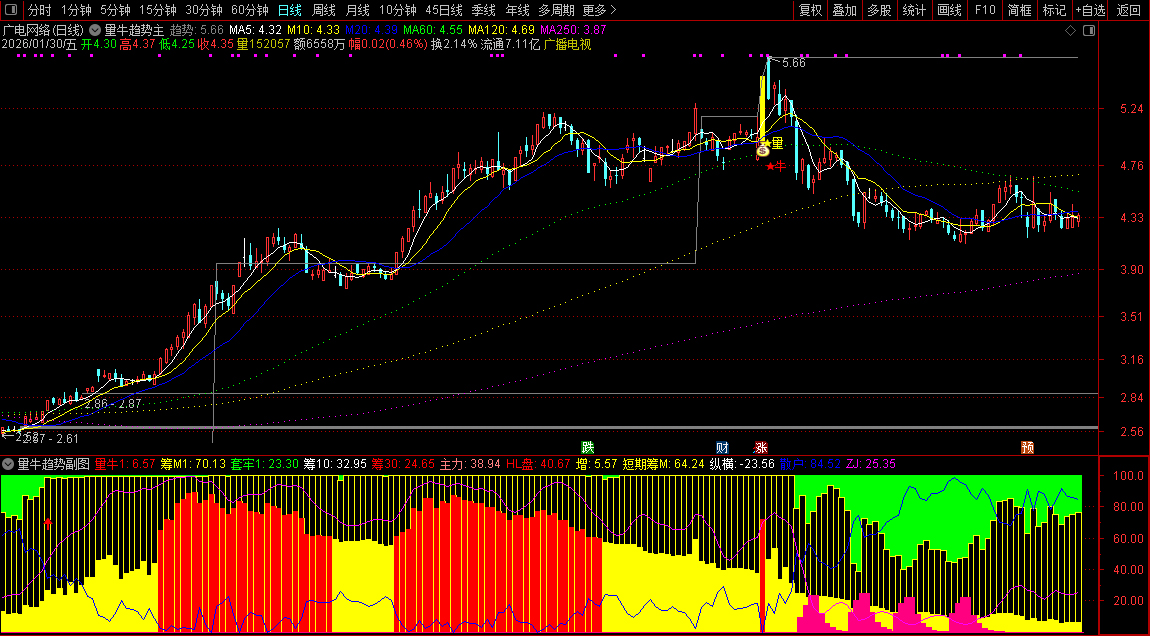Click the circled S marker on chart
Viewport: 1150px width, 636px height.
point(762,150)
